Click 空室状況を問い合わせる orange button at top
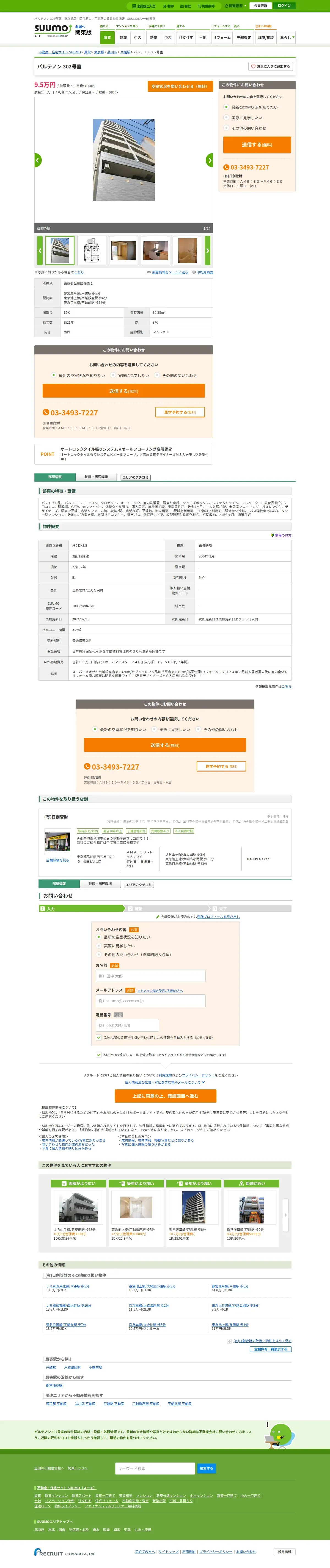Viewport: 330px width, 1568px height. (180, 87)
